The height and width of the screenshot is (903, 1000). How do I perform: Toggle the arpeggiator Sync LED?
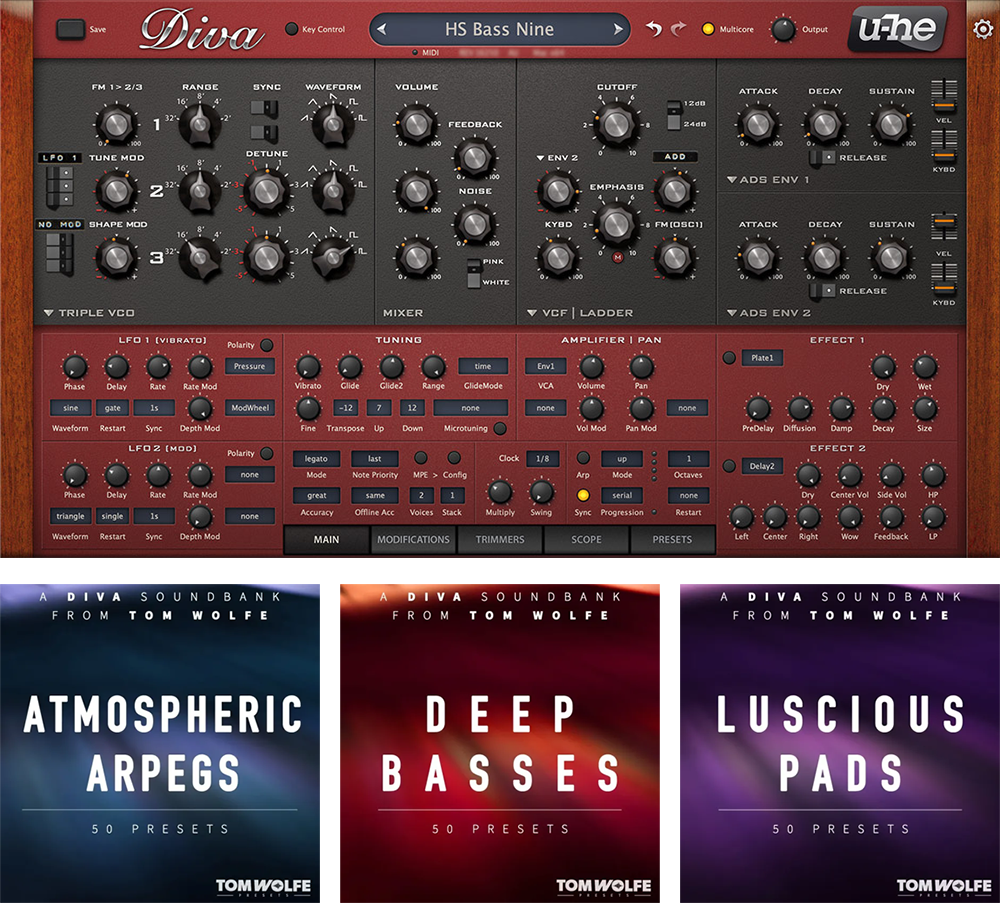tap(582, 496)
